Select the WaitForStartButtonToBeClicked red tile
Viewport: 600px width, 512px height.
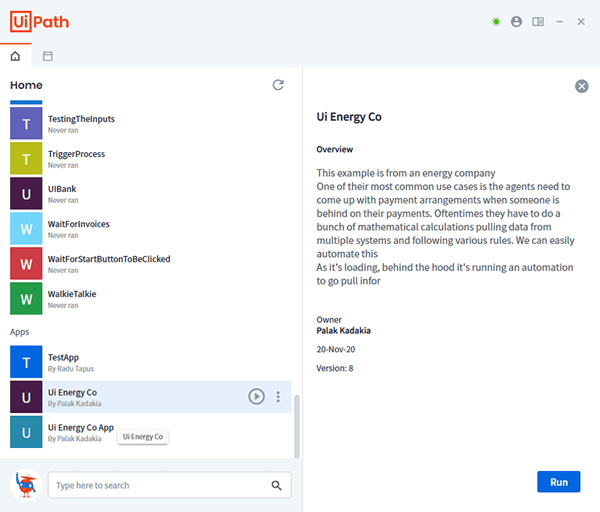[26, 263]
